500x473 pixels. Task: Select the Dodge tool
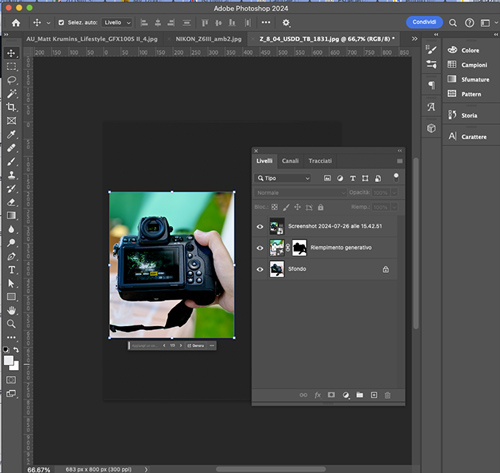point(11,243)
